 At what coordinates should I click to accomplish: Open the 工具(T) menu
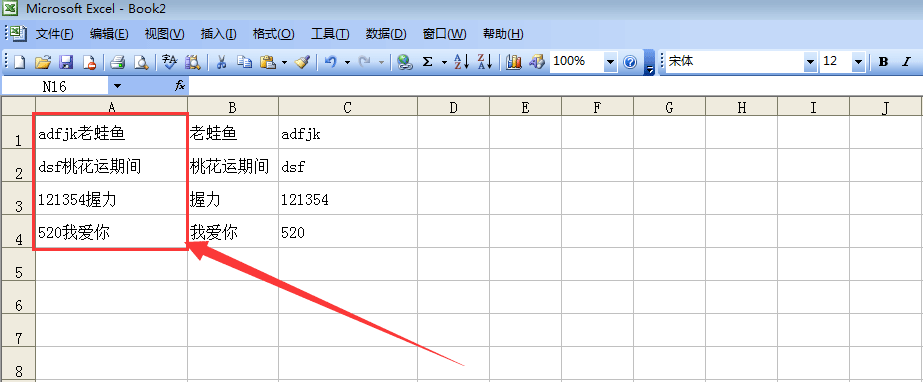(x=330, y=34)
